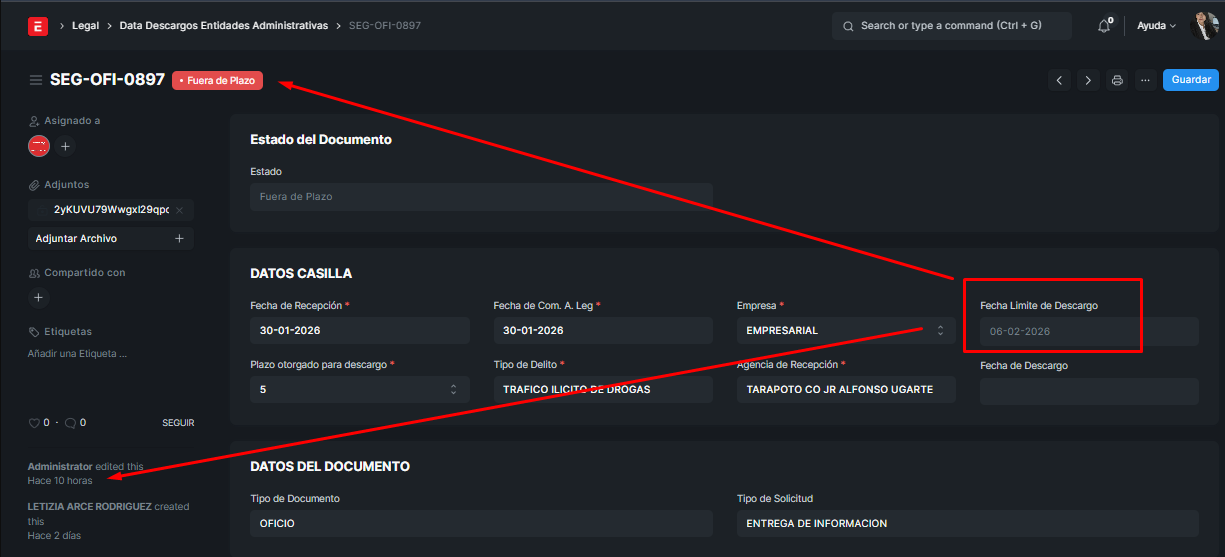Go to previous document arrow
1225x557 pixels.
pyautogui.click(x=1059, y=80)
